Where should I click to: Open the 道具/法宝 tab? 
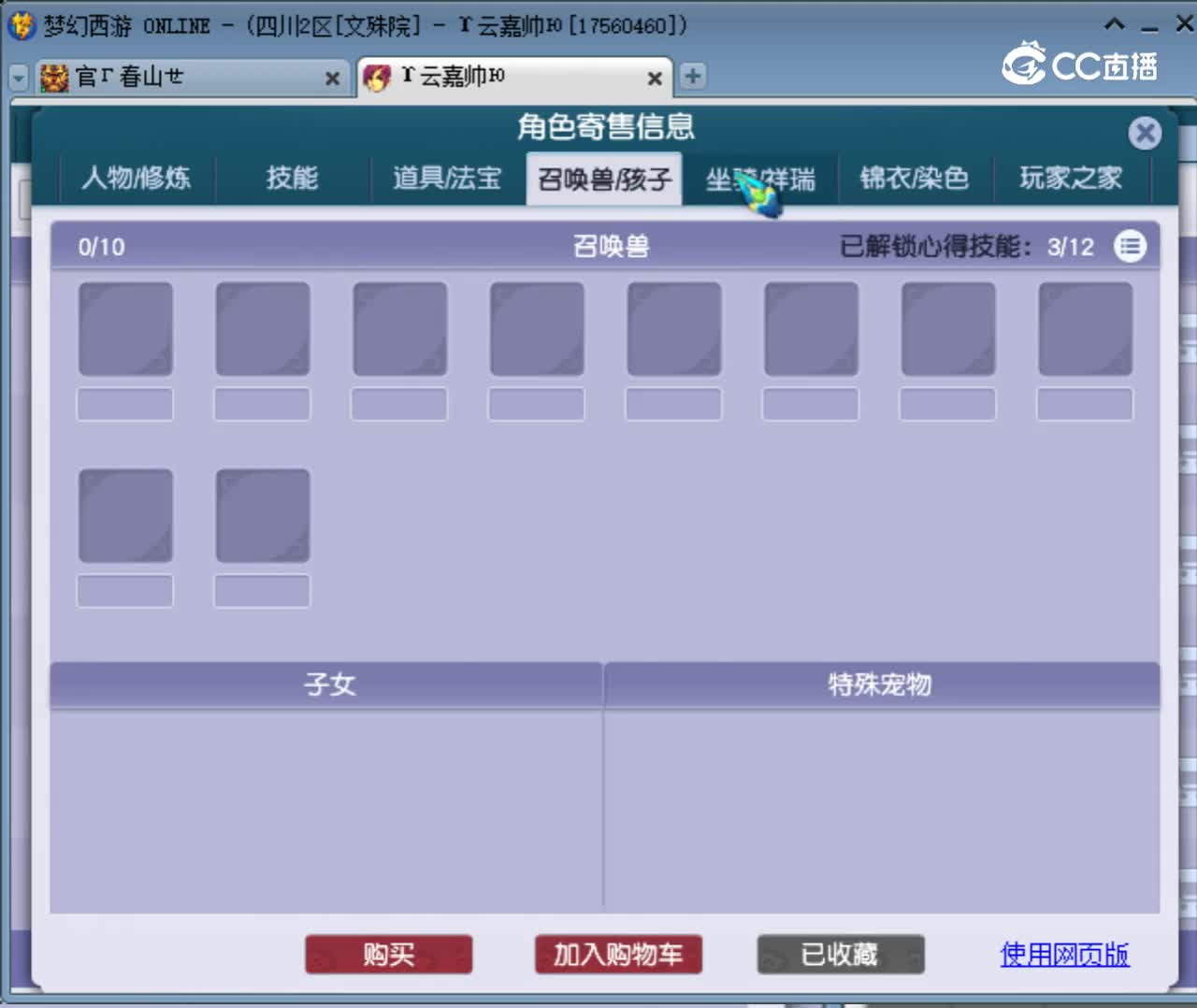pos(447,178)
